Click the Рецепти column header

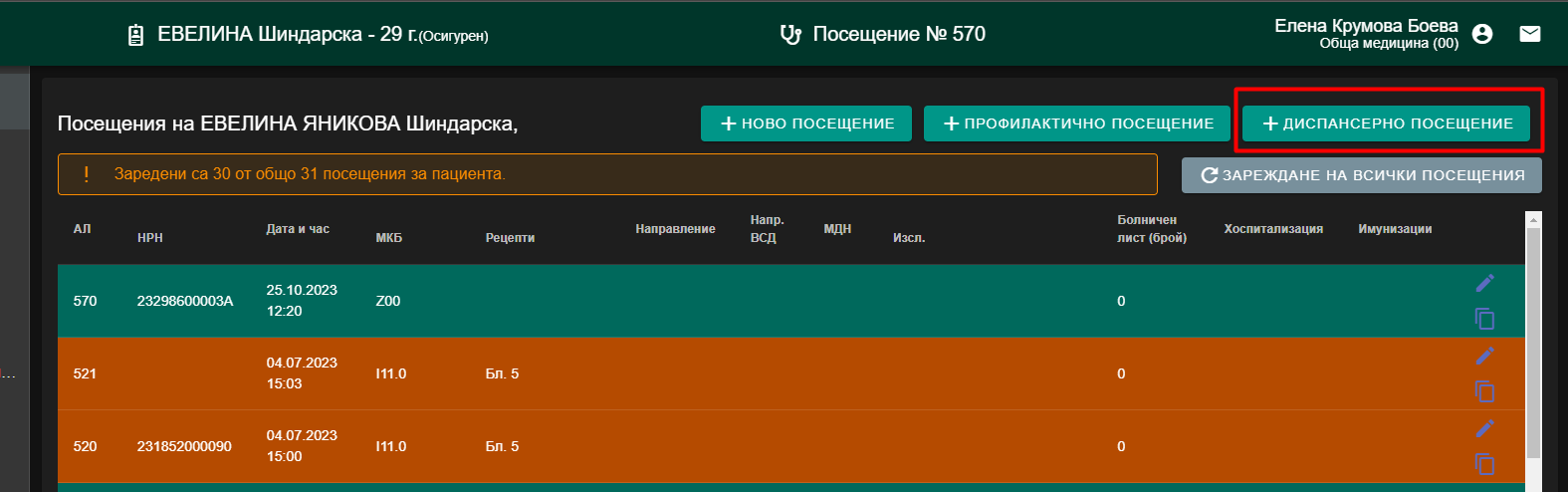510,238
